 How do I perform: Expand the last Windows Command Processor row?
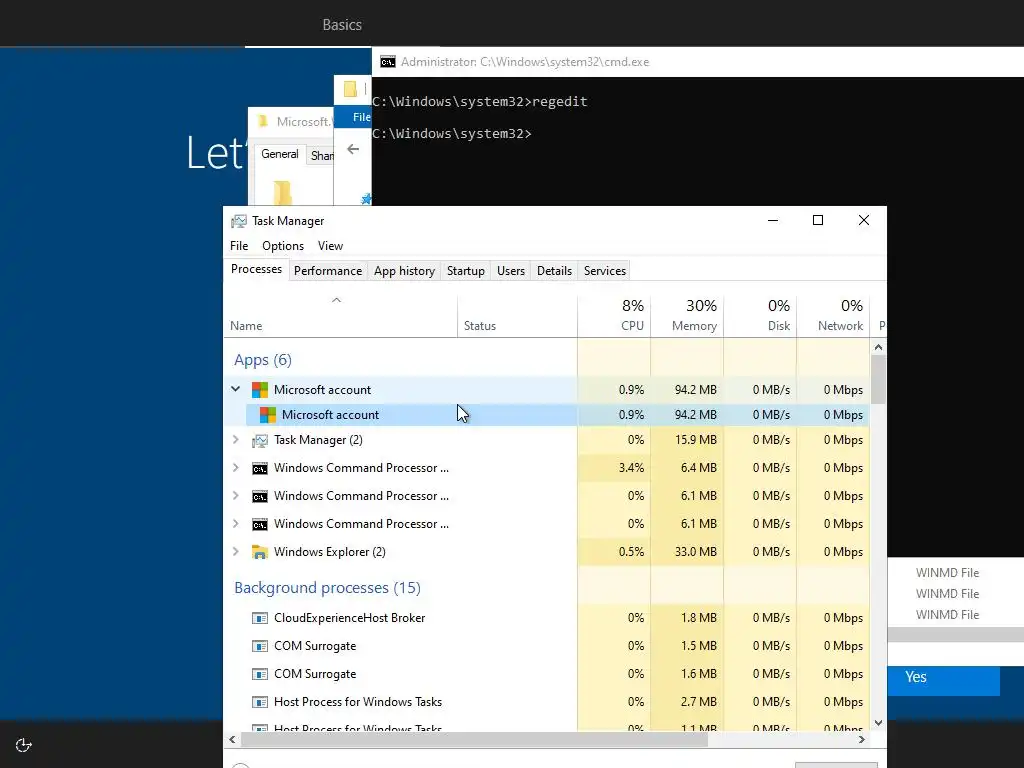click(x=236, y=524)
